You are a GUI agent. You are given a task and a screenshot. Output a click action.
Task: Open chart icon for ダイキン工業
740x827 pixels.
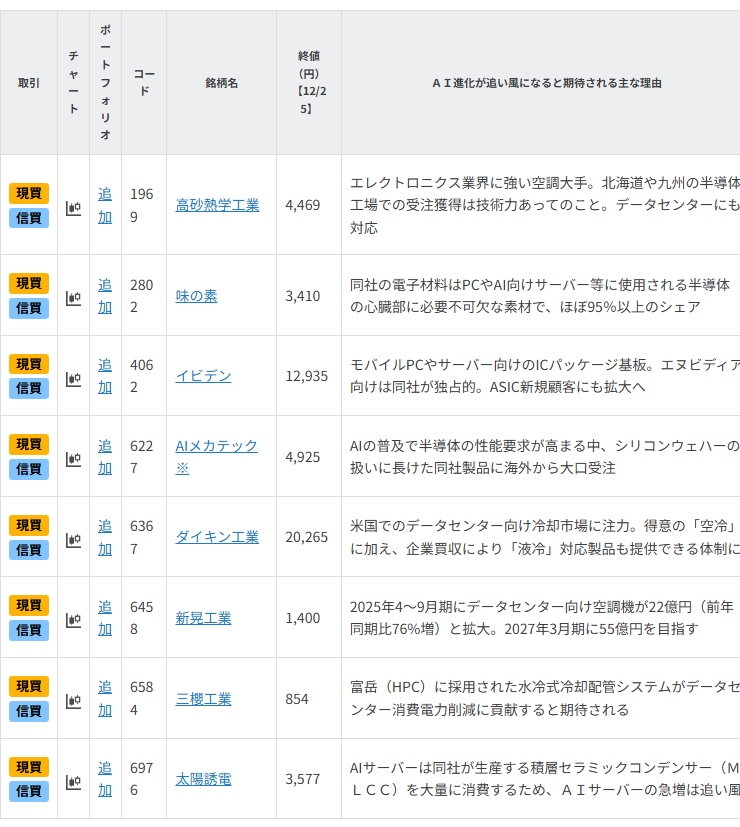[73, 539]
